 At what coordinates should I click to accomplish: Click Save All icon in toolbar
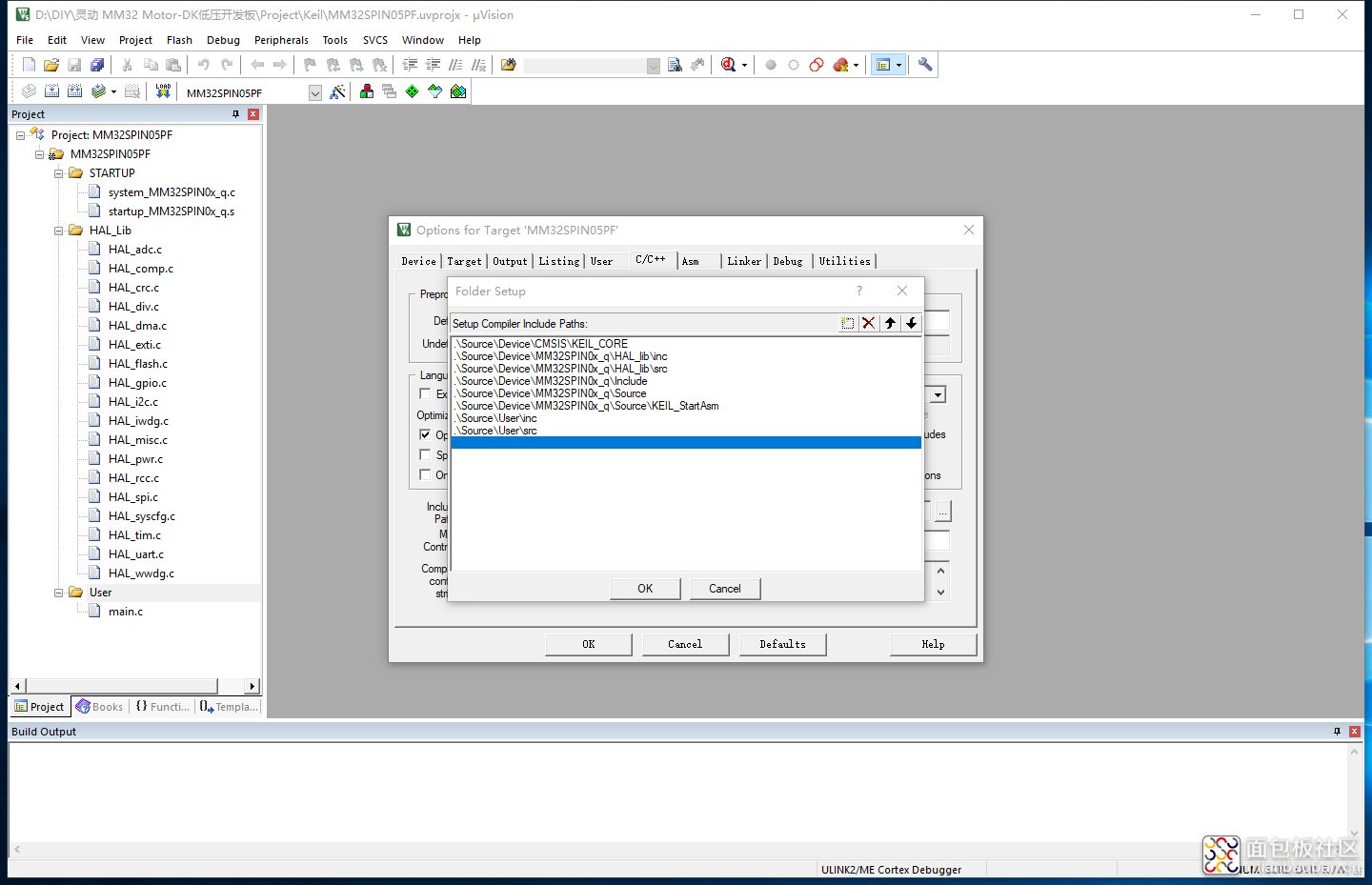coord(97,65)
